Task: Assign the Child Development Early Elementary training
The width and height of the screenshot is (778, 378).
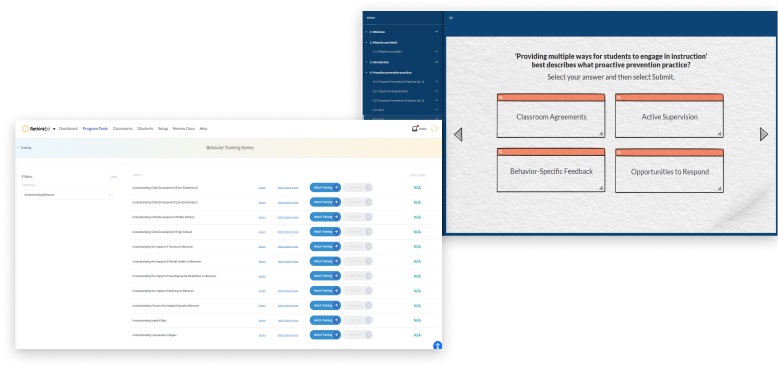Action: tap(262, 188)
